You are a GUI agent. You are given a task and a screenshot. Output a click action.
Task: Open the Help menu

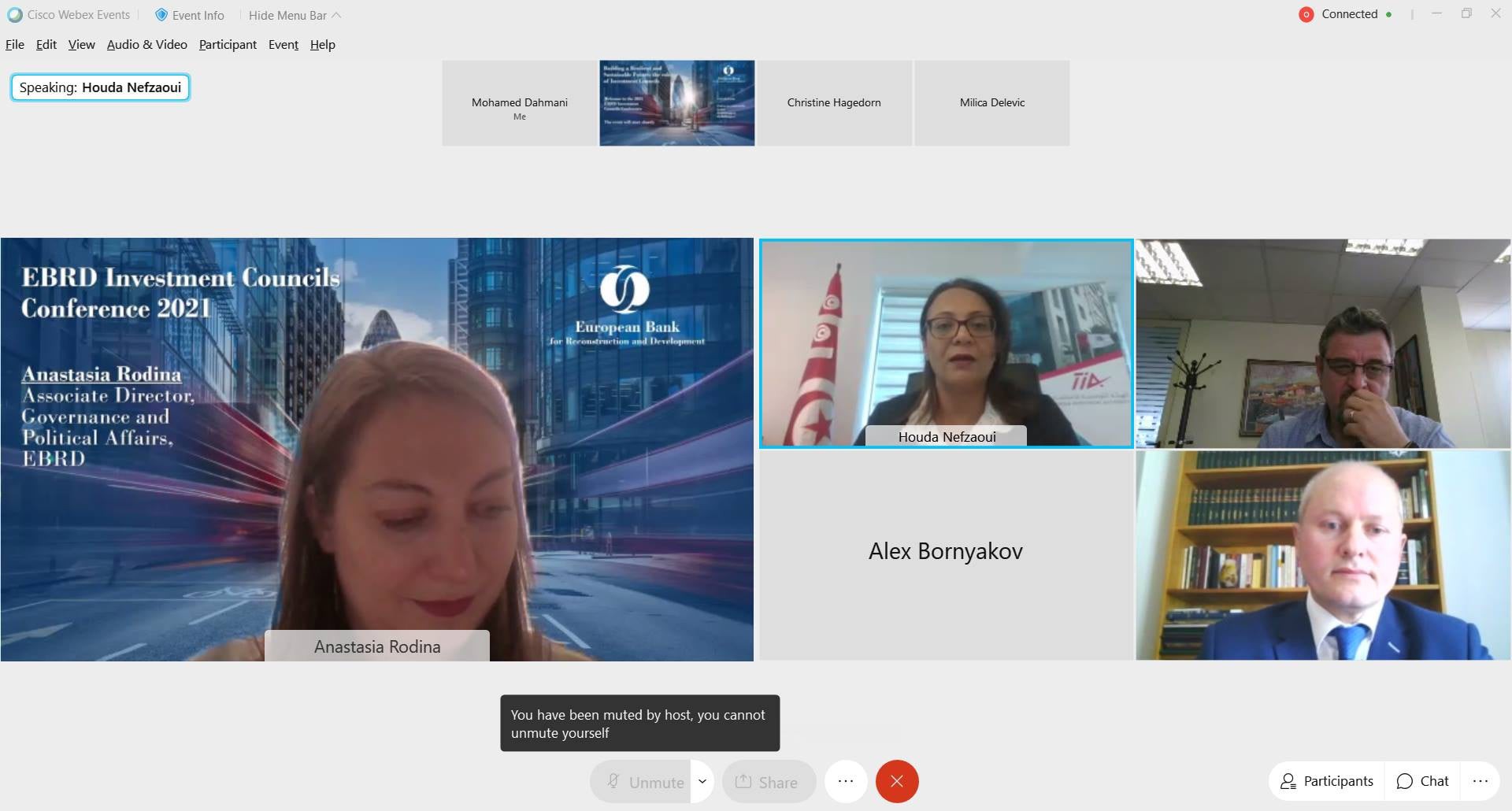point(323,45)
